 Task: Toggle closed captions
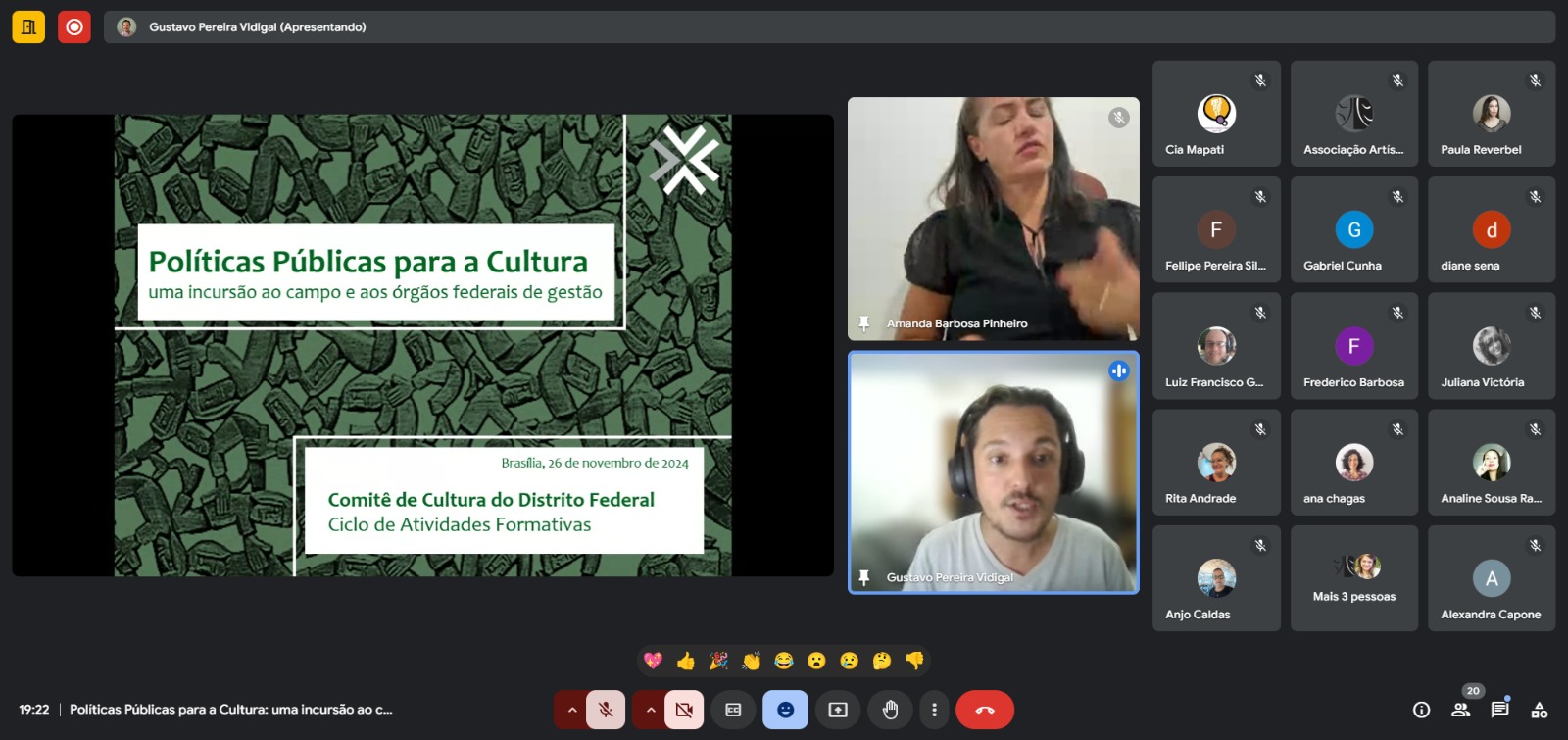[733, 710]
